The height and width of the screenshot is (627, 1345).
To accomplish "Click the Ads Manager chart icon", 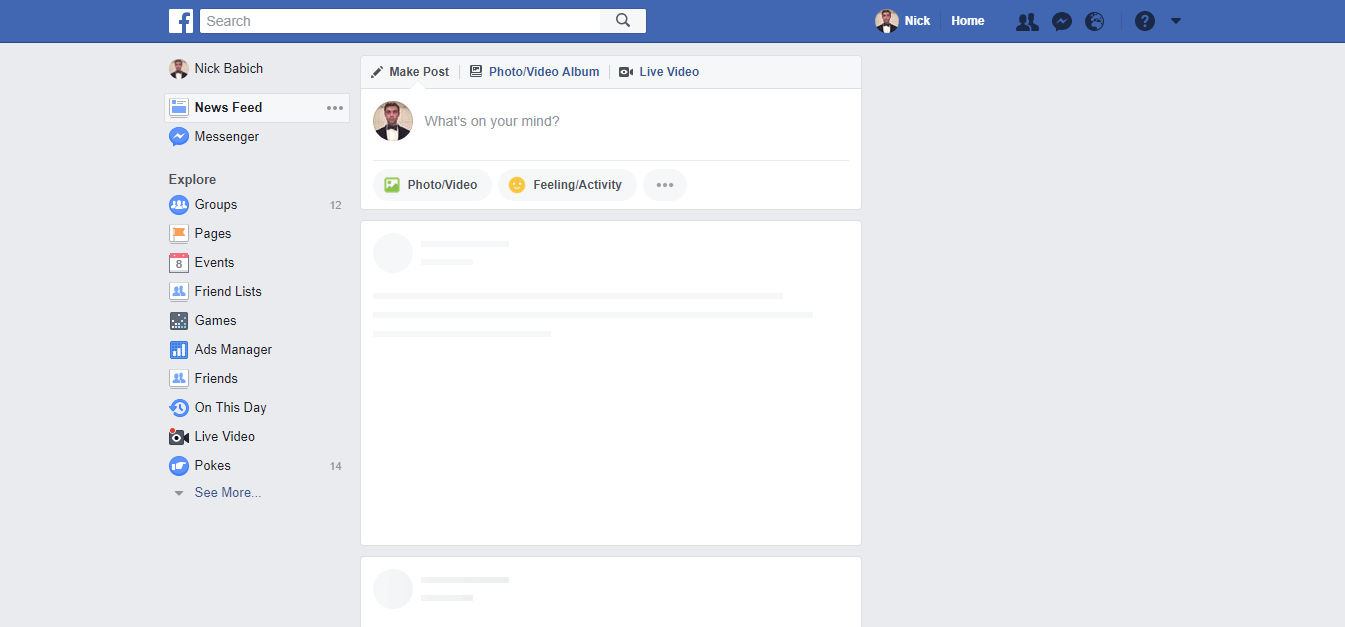I will pyautogui.click(x=179, y=350).
